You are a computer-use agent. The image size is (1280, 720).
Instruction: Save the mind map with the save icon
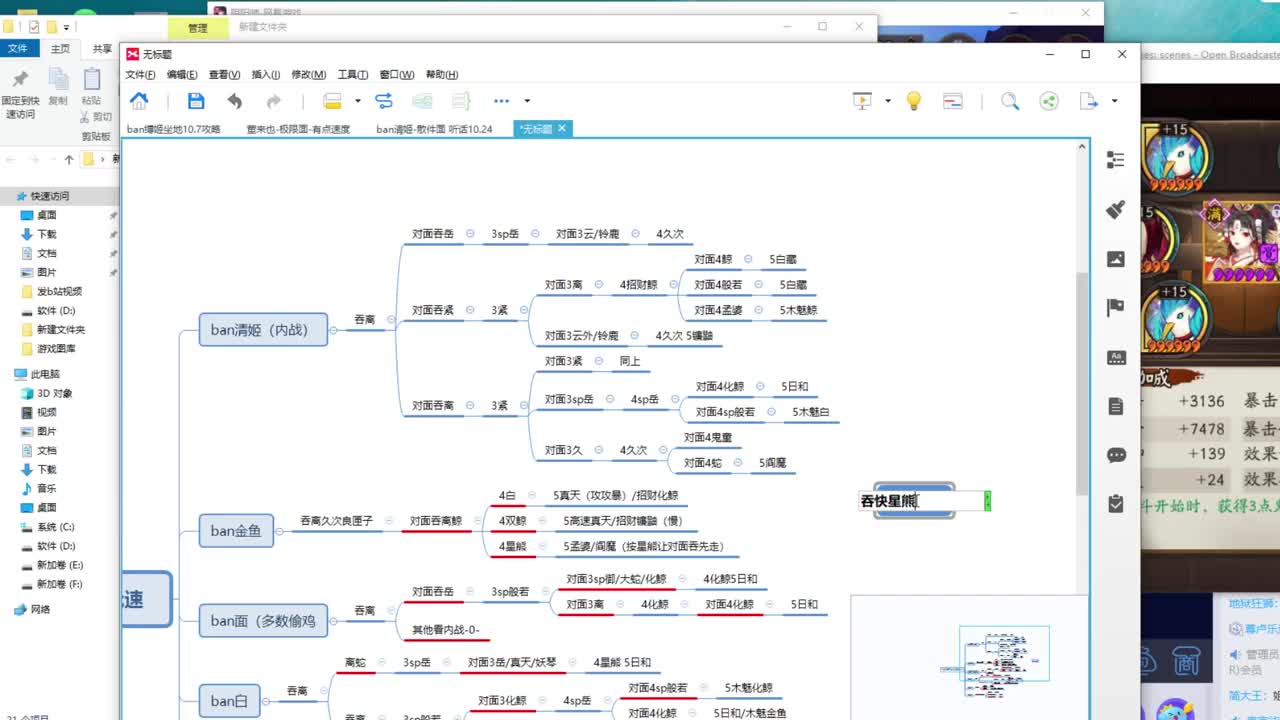pos(196,100)
